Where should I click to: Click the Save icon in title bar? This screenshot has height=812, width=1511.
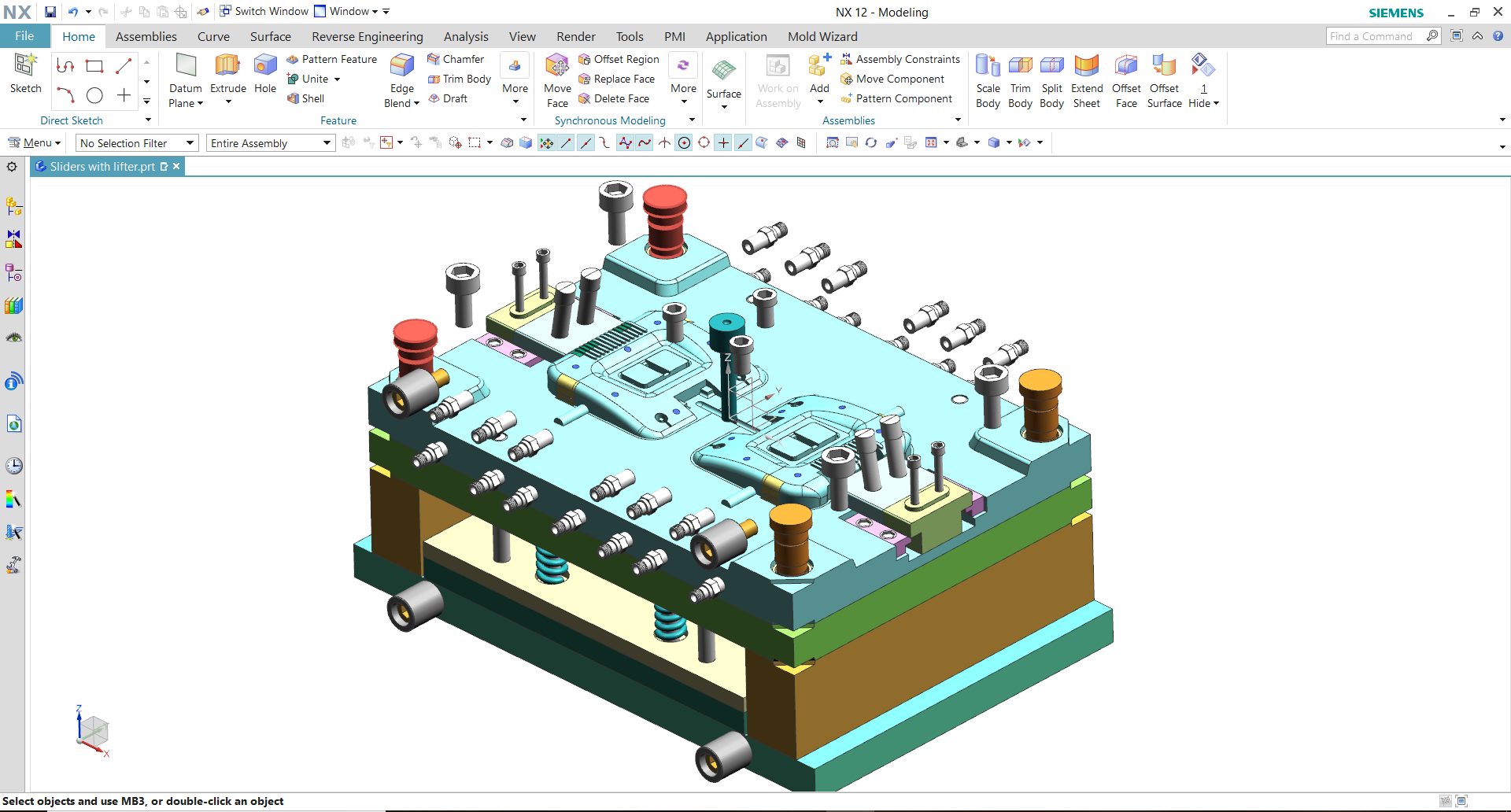click(50, 12)
